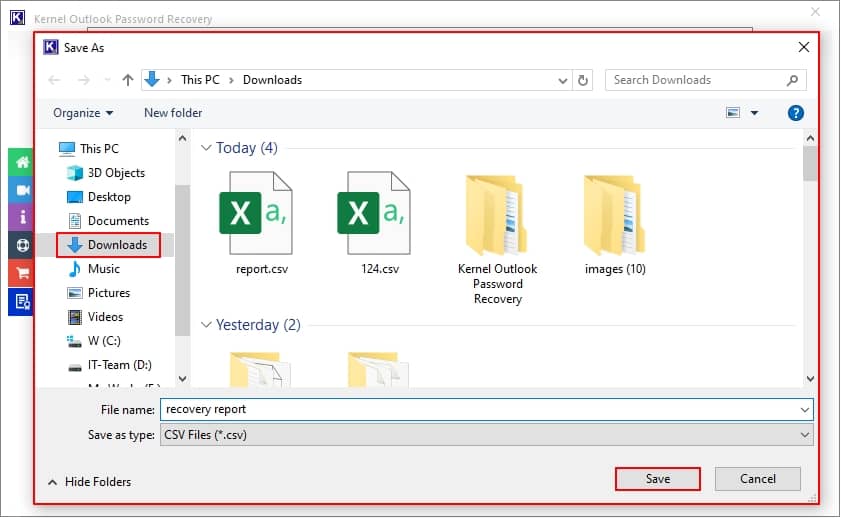841x518 pixels.
Task: Click the search magnifier icon
Action: click(792, 80)
